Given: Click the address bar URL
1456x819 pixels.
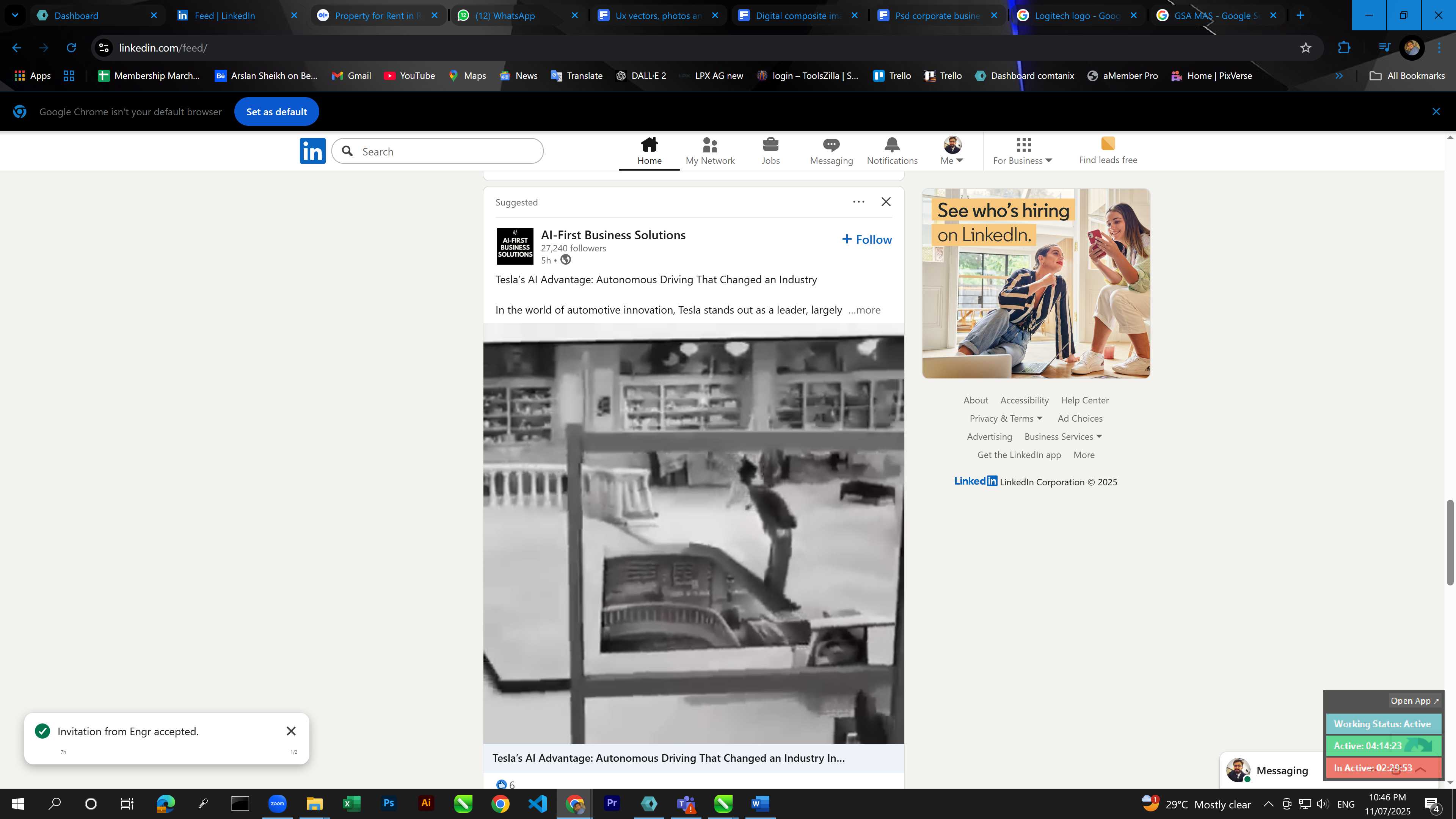Looking at the screenshot, I should [163, 48].
